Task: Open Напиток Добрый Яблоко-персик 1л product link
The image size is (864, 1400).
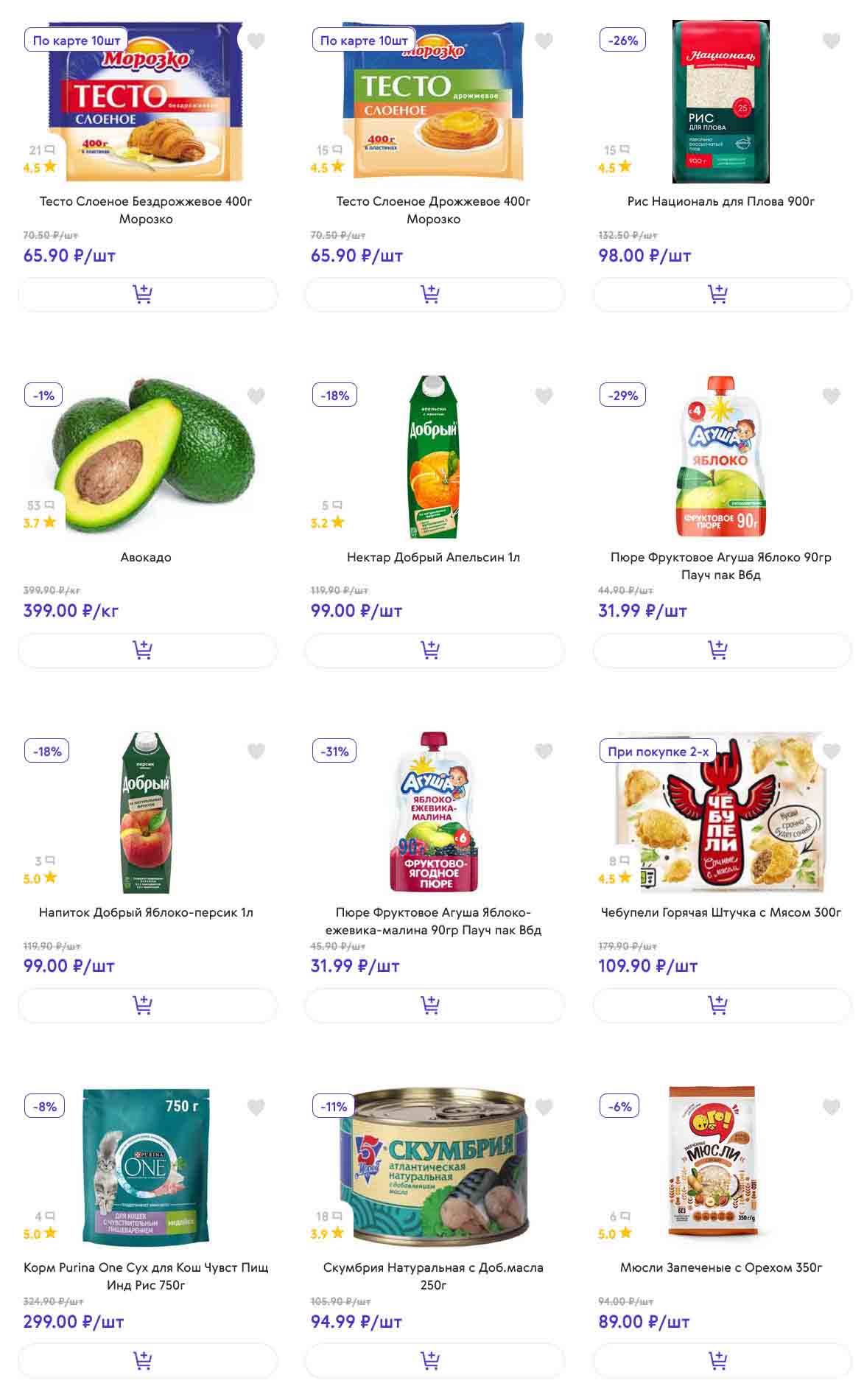Action: click(146, 912)
